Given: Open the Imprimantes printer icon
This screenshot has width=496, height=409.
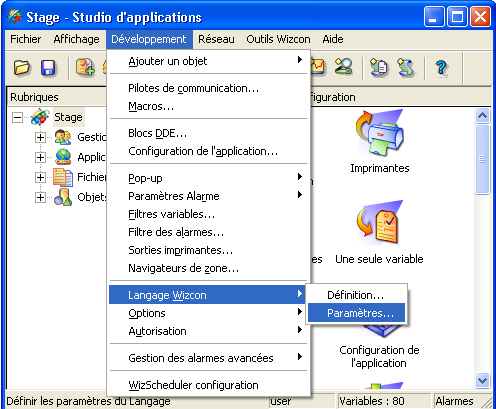Looking at the screenshot, I should pos(380,133).
